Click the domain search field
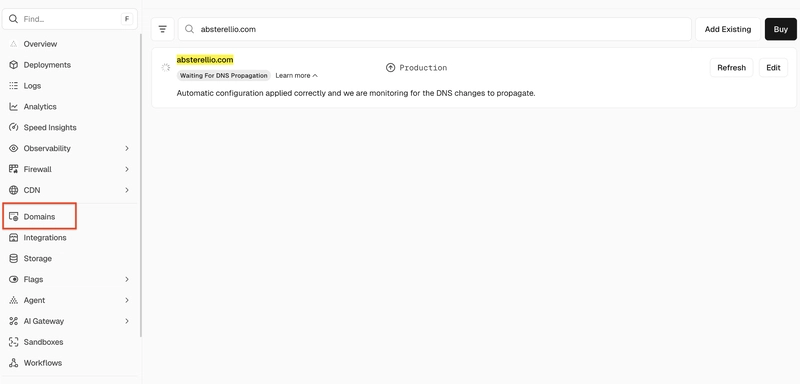 tap(435, 29)
